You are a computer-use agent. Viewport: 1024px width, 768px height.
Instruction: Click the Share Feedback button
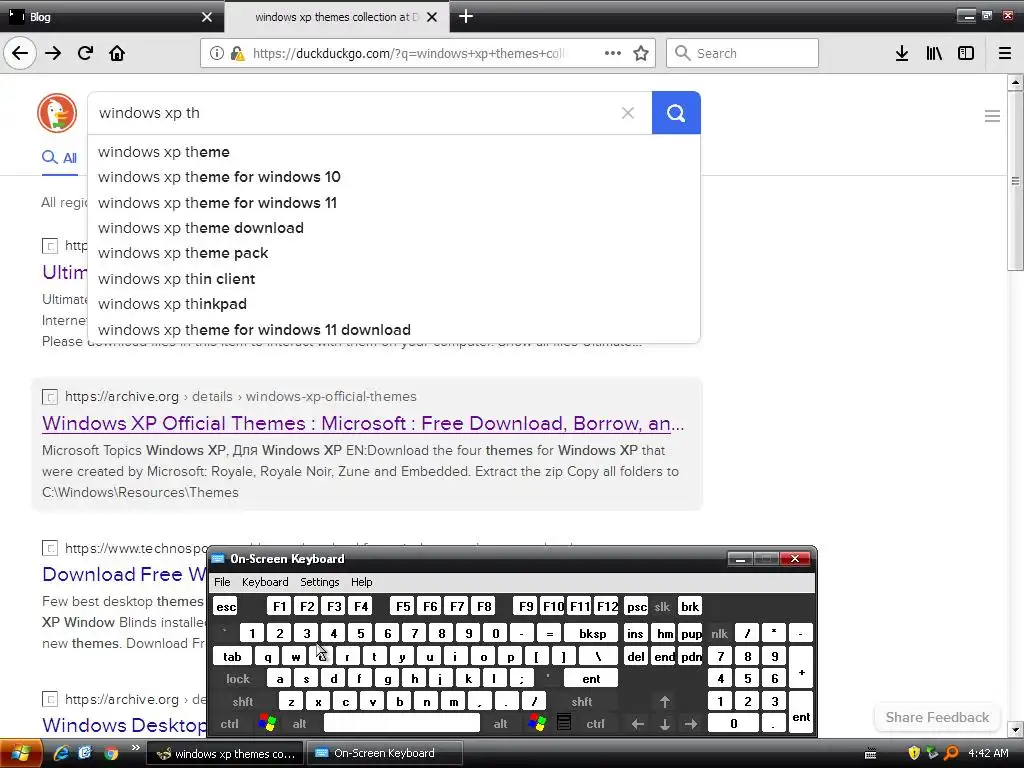pos(937,717)
